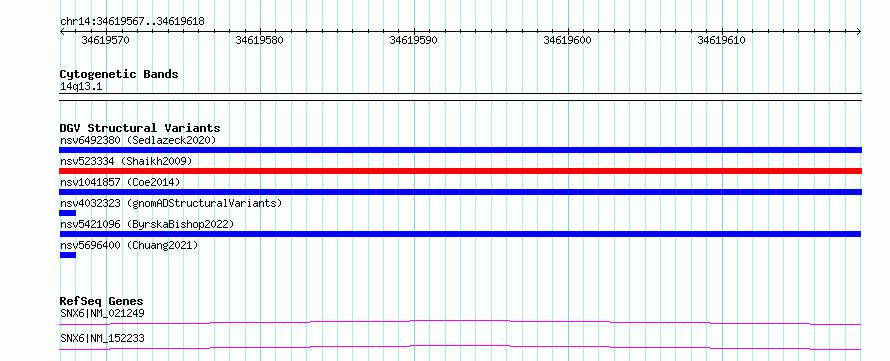The height and width of the screenshot is (361, 890).
Task: Click the blue bar under nsv6492380
Action: pos(460,150)
